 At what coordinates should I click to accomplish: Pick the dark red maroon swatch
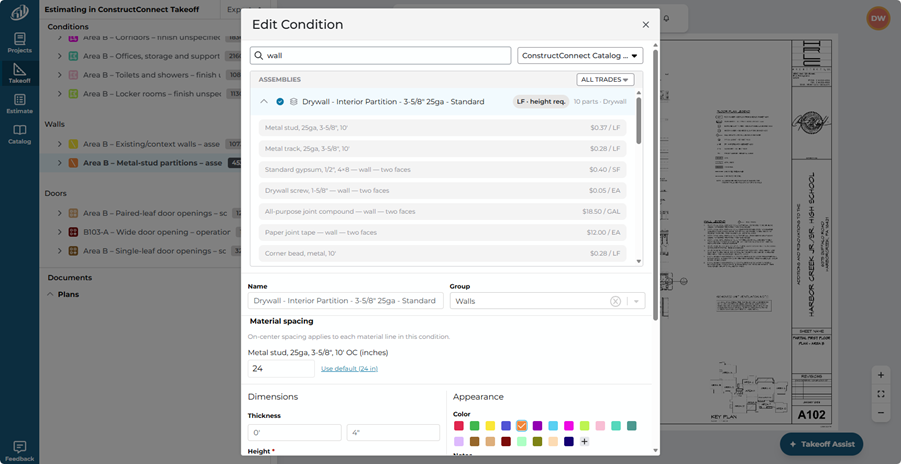click(x=506, y=442)
